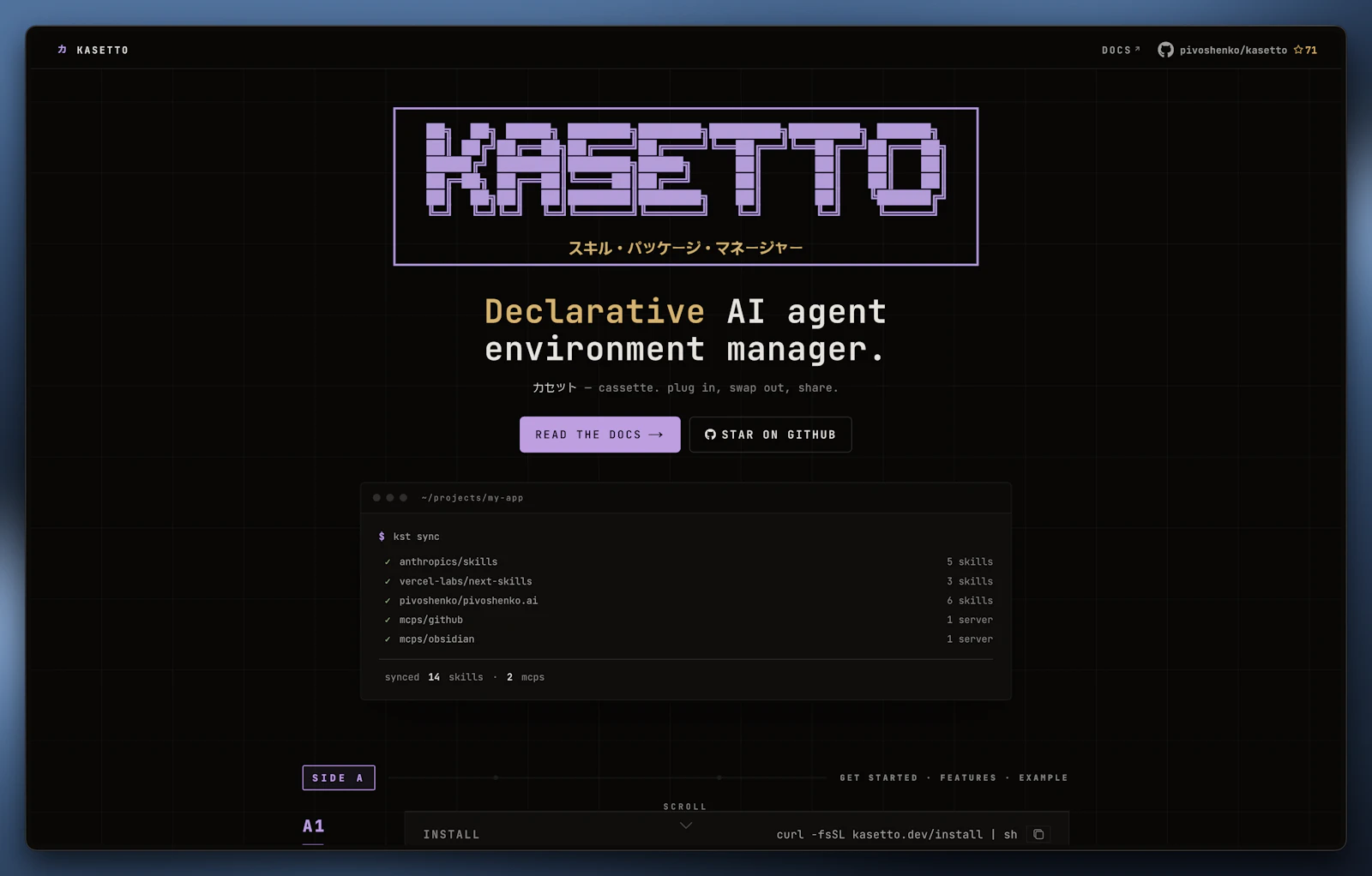Click the vercel-labs/next-skills row

tap(686, 581)
